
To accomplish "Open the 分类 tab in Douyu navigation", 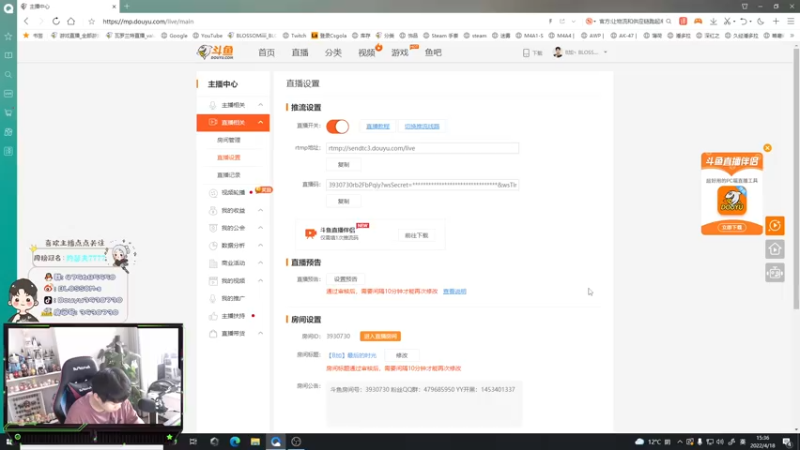I will [333, 53].
